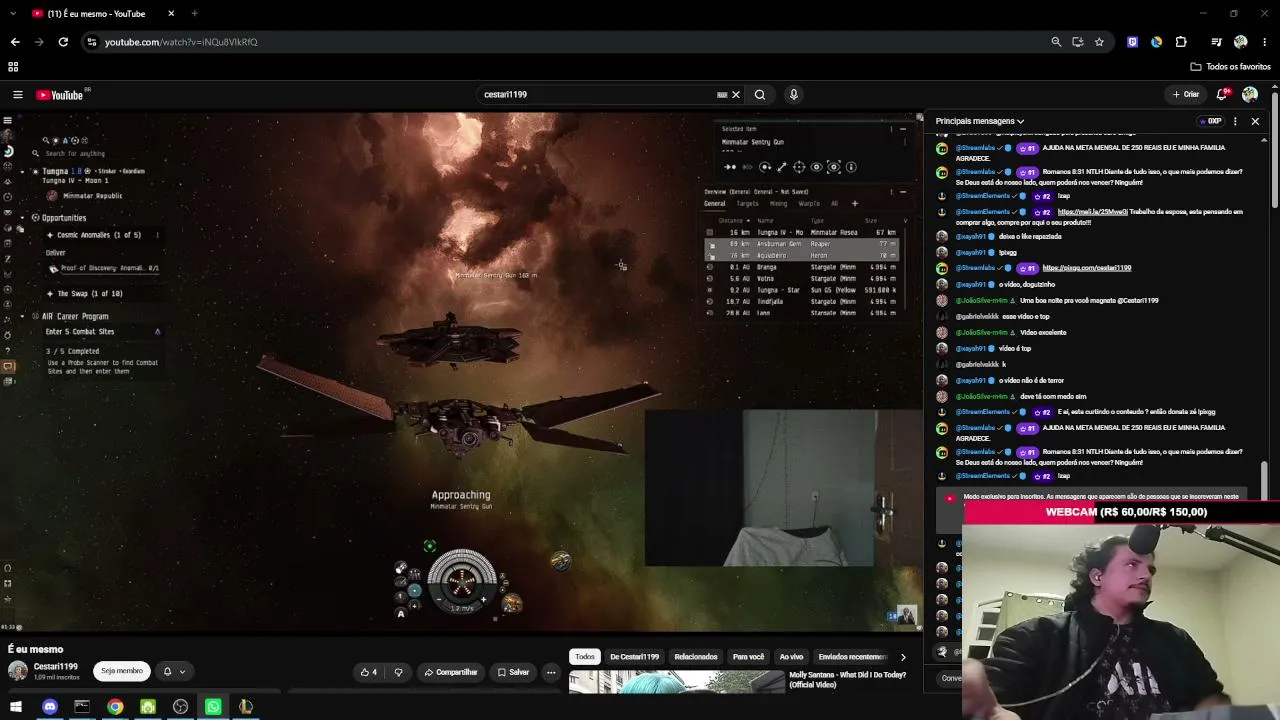Show more filter chips with right arrow
This screenshot has height=720, width=1280.
[x=903, y=657]
